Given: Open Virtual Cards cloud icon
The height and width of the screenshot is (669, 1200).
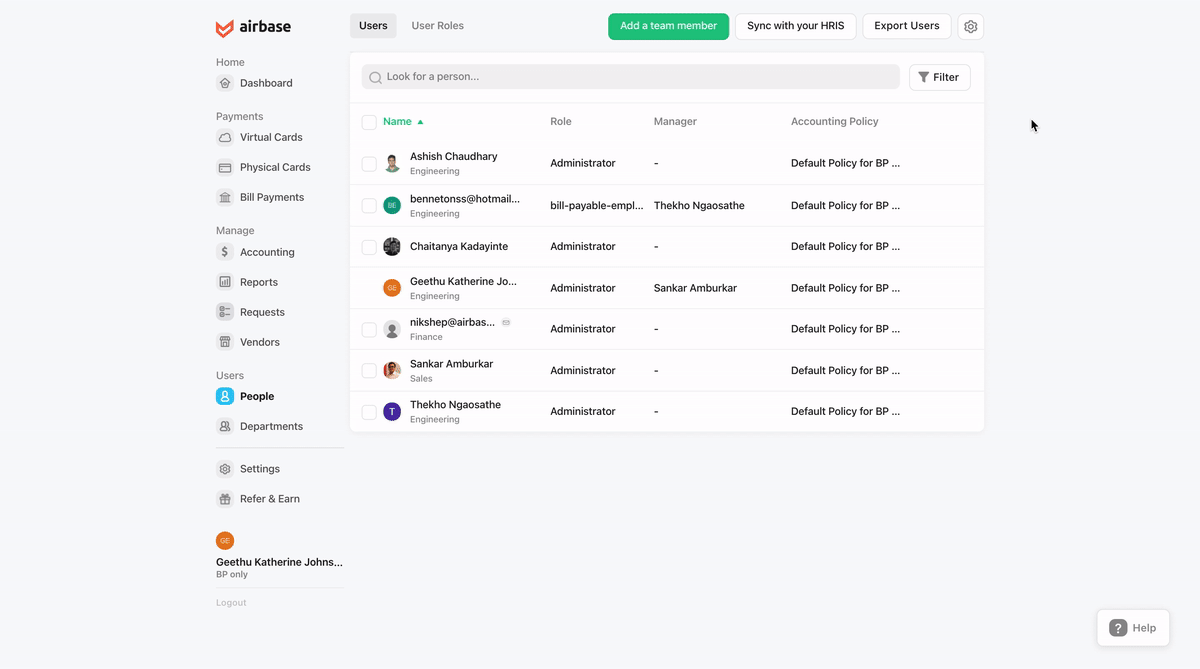Looking at the screenshot, I should (x=225, y=137).
